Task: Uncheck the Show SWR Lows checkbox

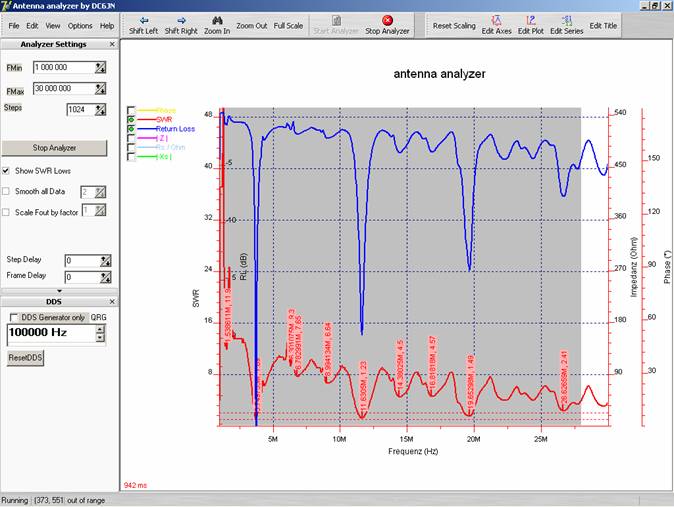Action: coord(7,171)
